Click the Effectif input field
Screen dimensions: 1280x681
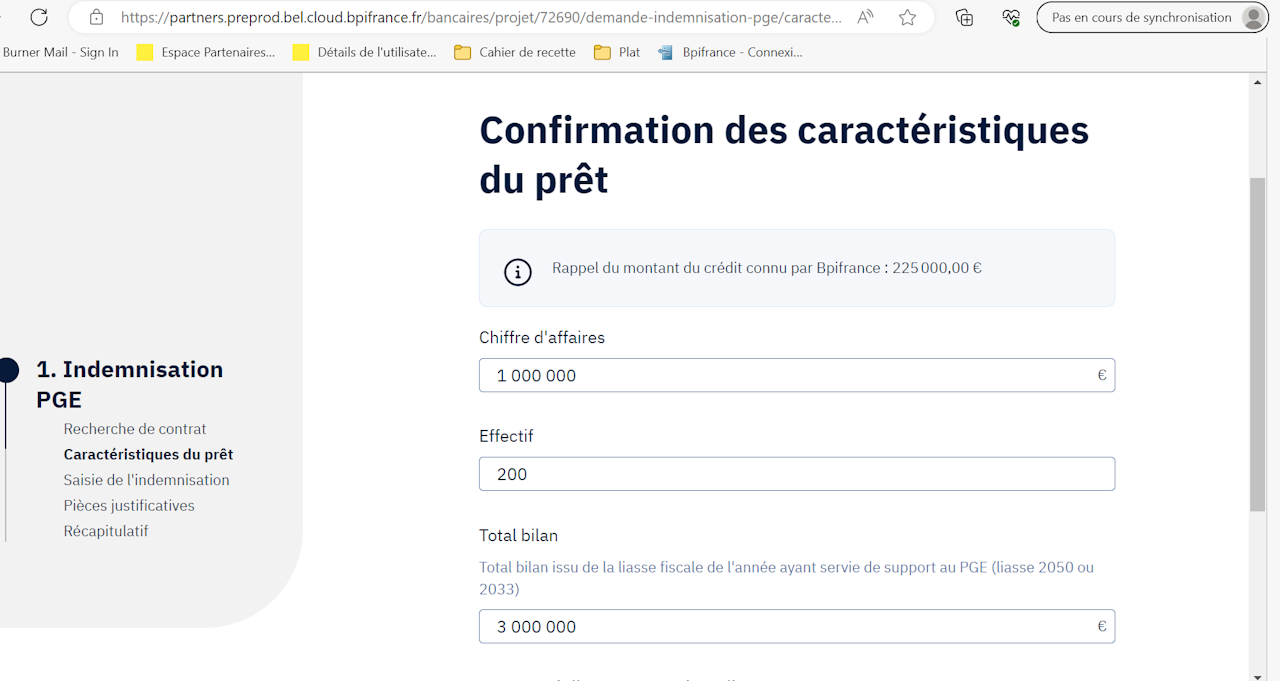(796, 474)
